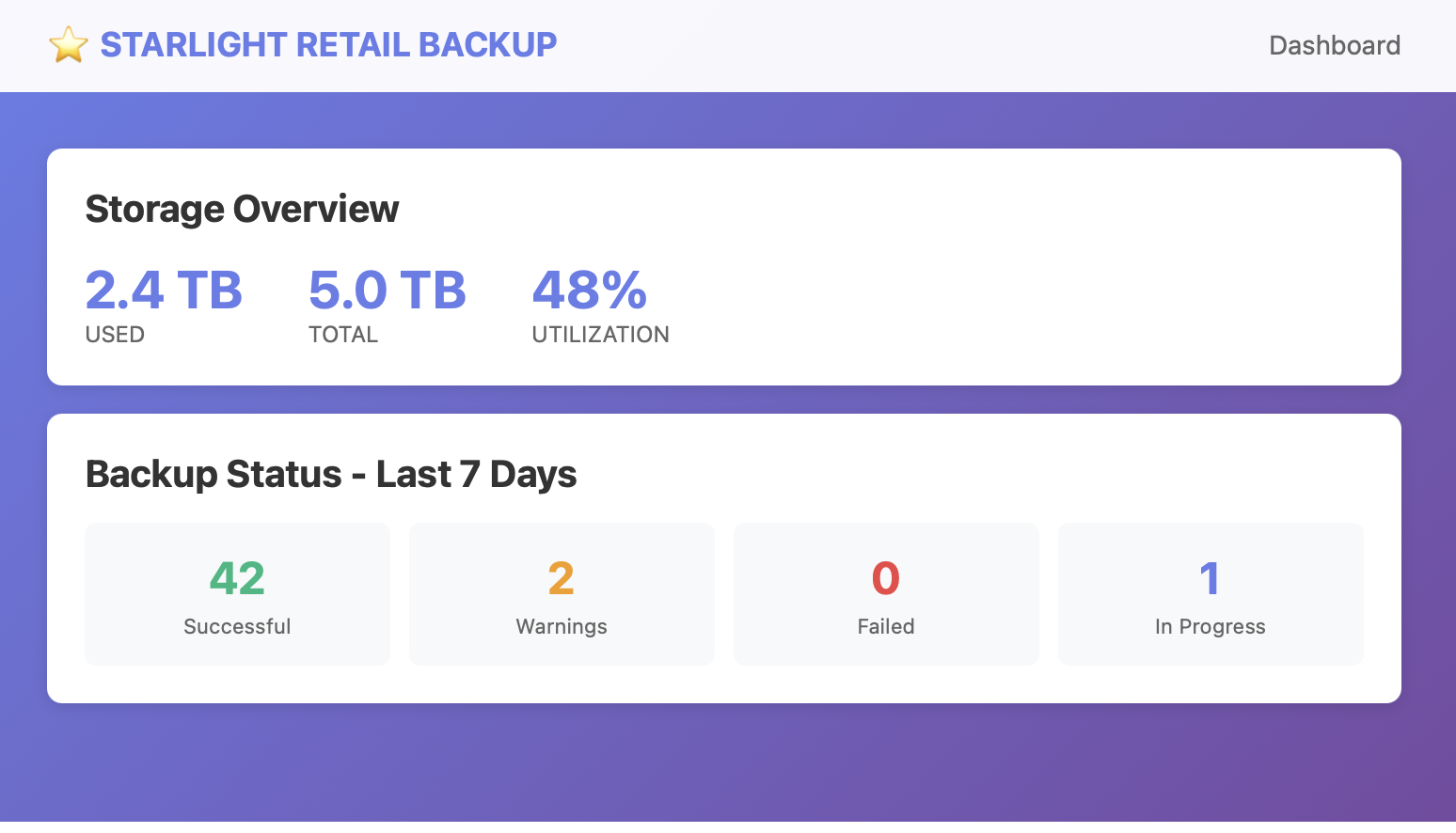
Task: Click the green 42 successful count
Action: click(x=237, y=578)
